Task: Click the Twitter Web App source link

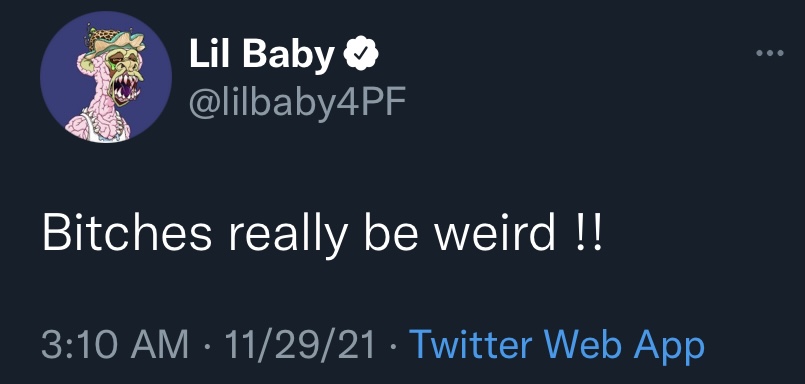Action: [557, 346]
